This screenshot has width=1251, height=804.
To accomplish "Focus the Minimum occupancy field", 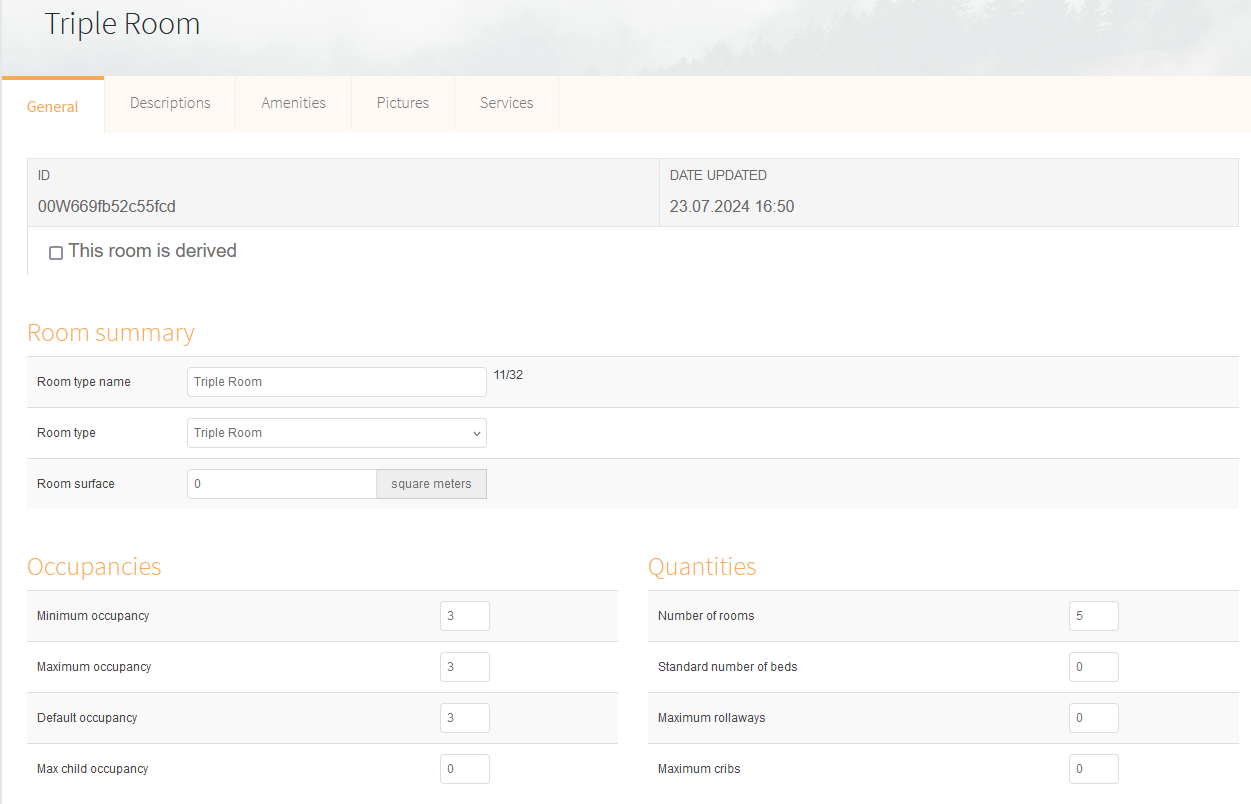I will [x=464, y=616].
